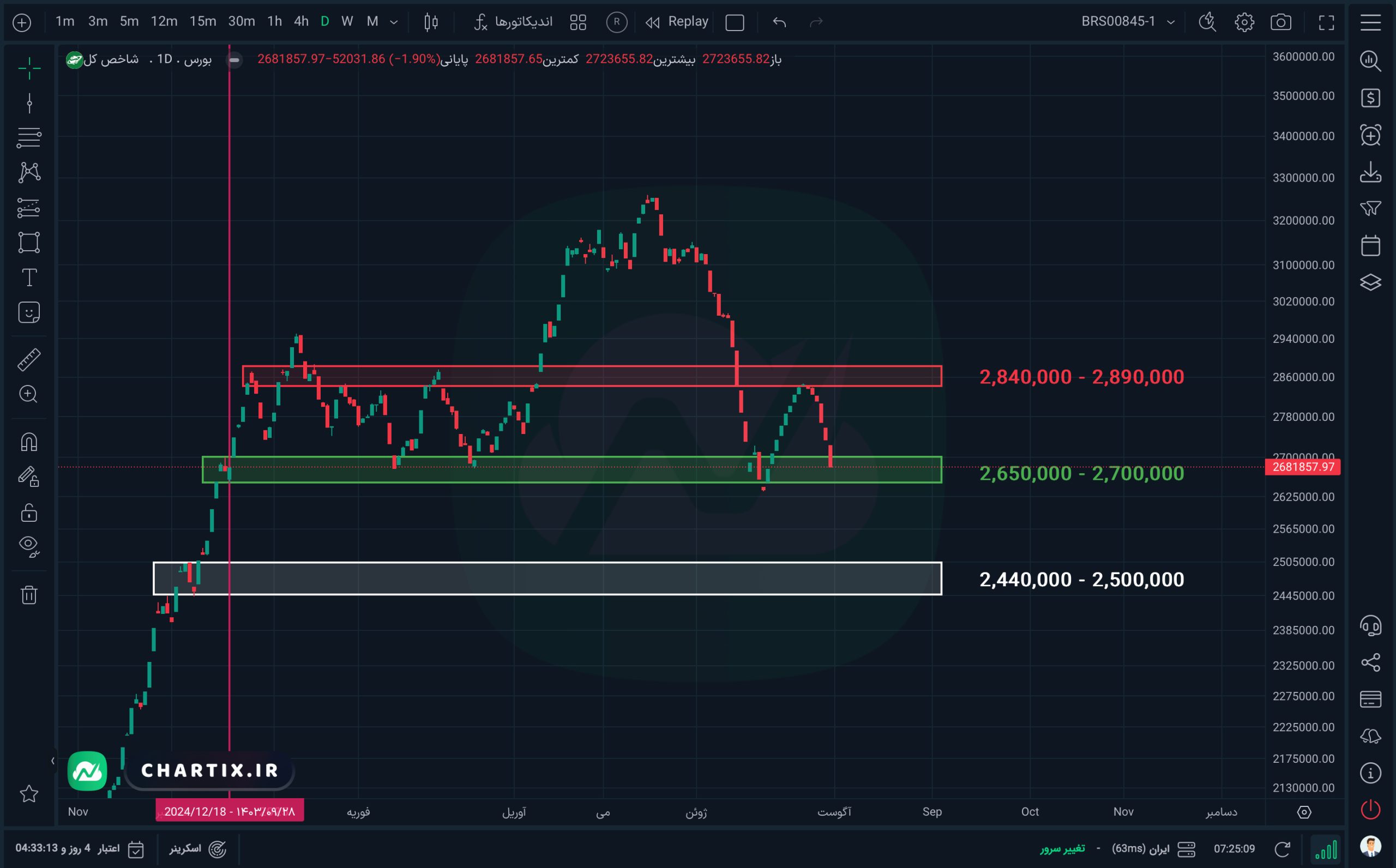1396x868 pixels.
Task: Click the share icon in right sidebar
Action: tap(1371, 662)
